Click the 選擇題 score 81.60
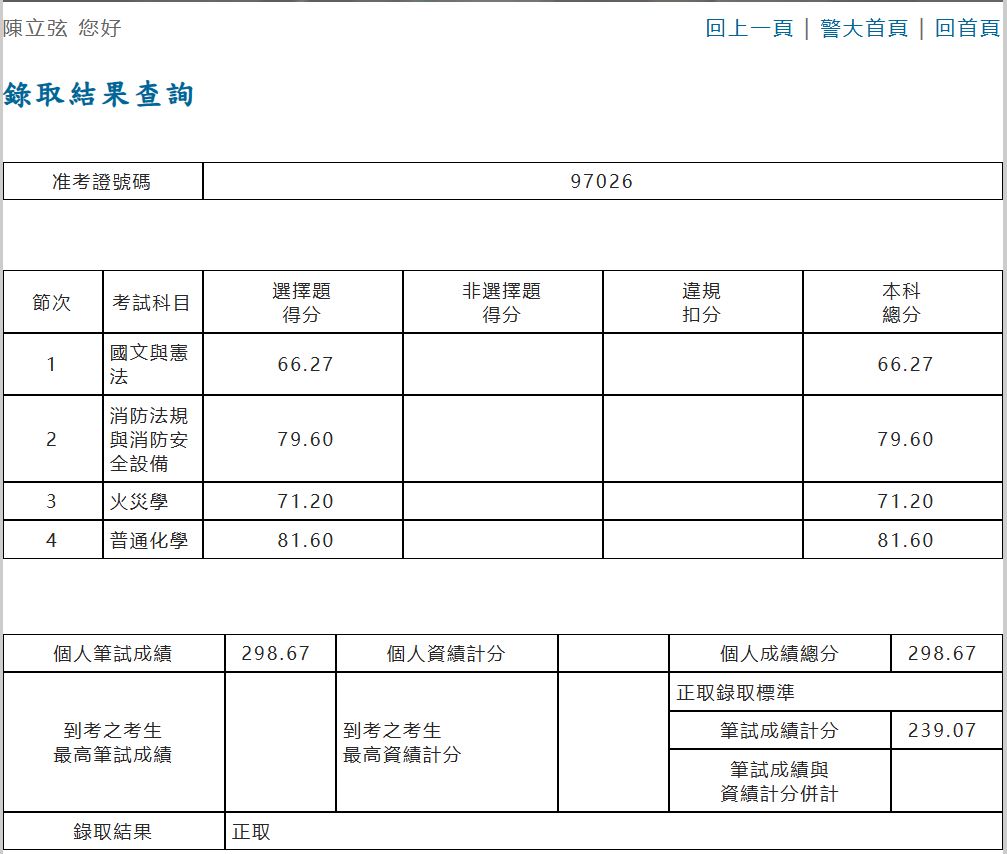 305,540
